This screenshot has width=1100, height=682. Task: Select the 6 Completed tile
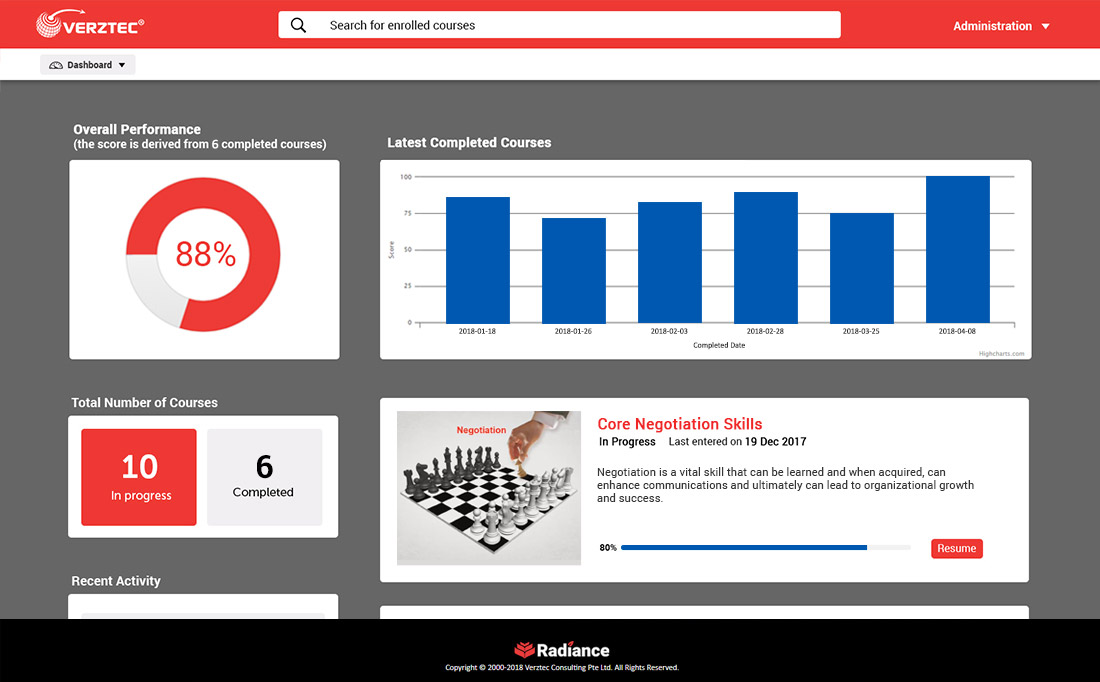[264, 477]
